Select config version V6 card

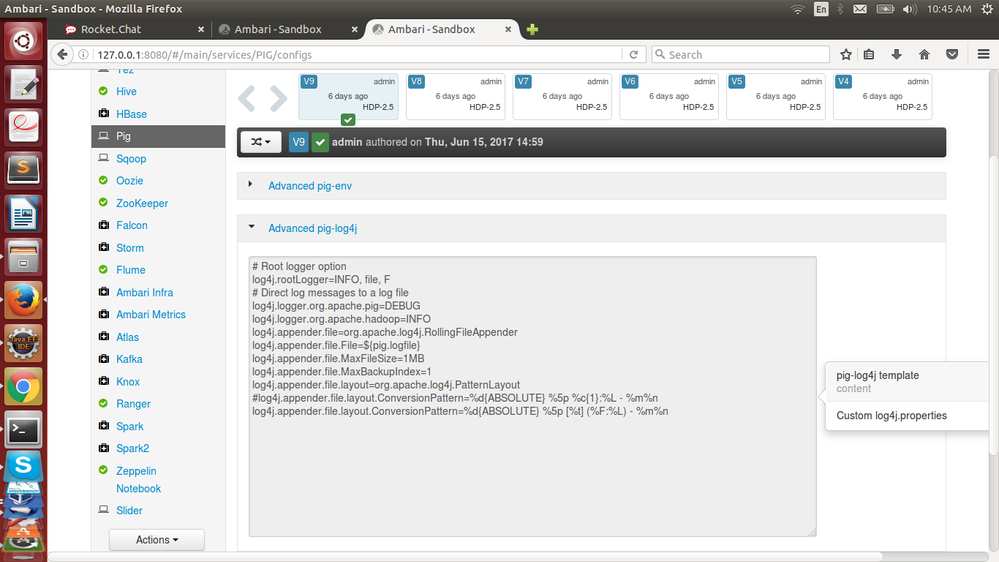coord(669,96)
